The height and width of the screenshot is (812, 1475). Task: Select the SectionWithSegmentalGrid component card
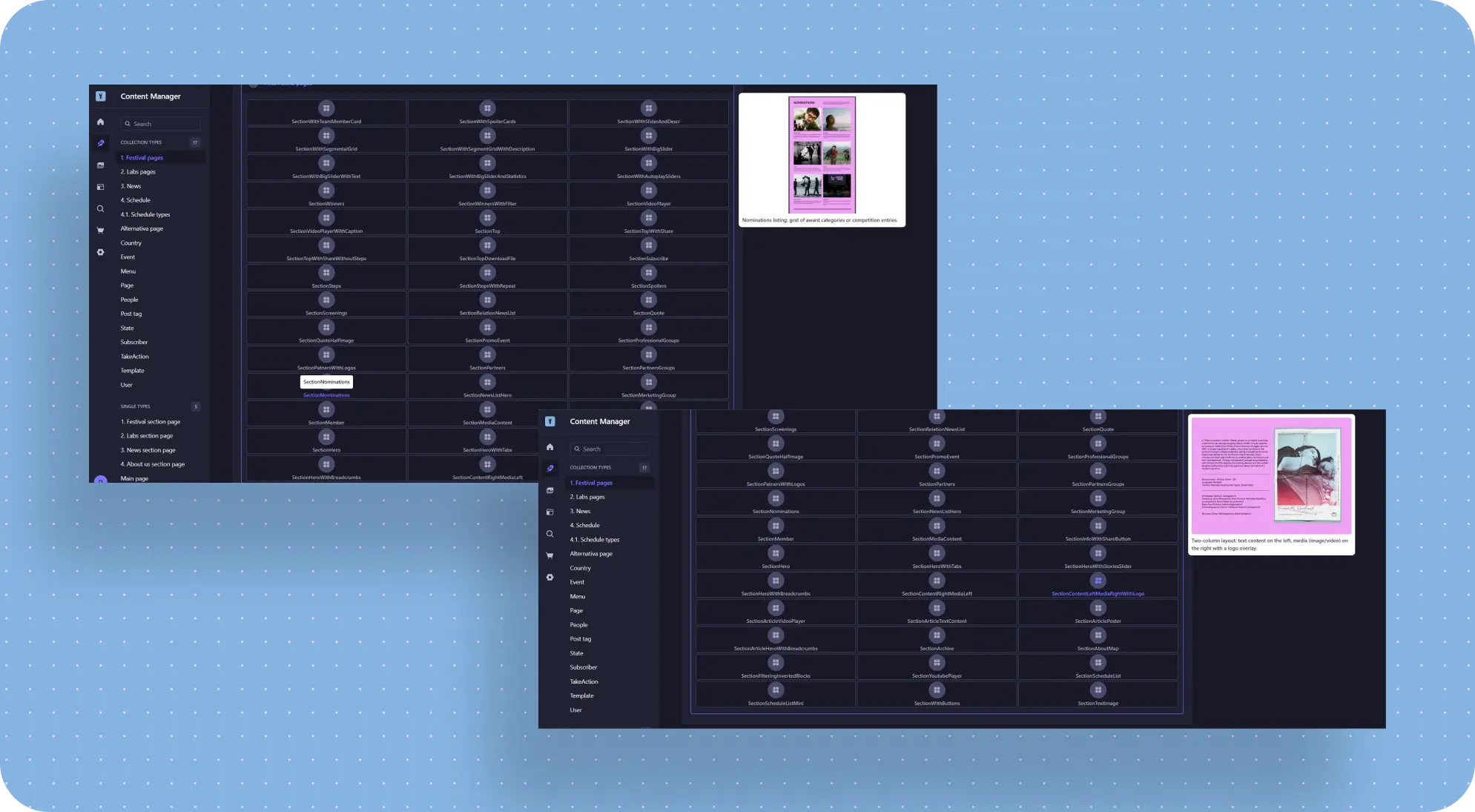pyautogui.click(x=326, y=140)
